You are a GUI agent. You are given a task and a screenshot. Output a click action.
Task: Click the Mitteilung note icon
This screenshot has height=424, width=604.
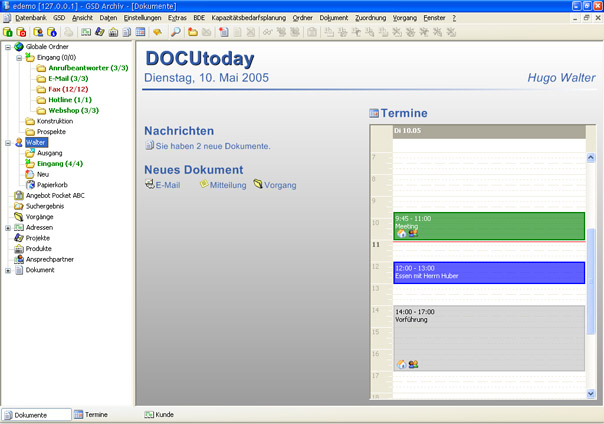coord(204,185)
